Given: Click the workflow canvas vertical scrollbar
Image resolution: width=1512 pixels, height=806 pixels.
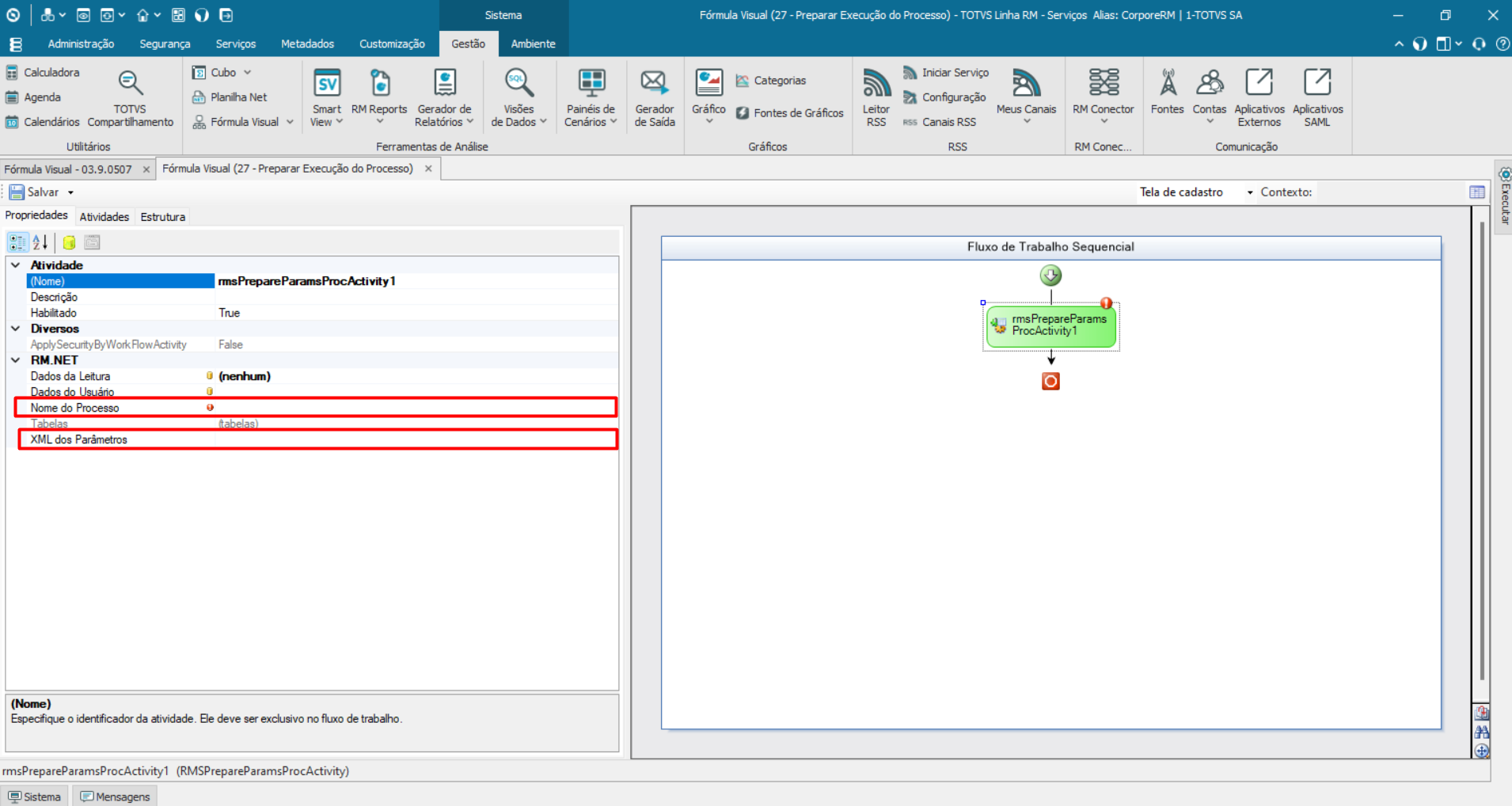Looking at the screenshot, I should [1482, 451].
